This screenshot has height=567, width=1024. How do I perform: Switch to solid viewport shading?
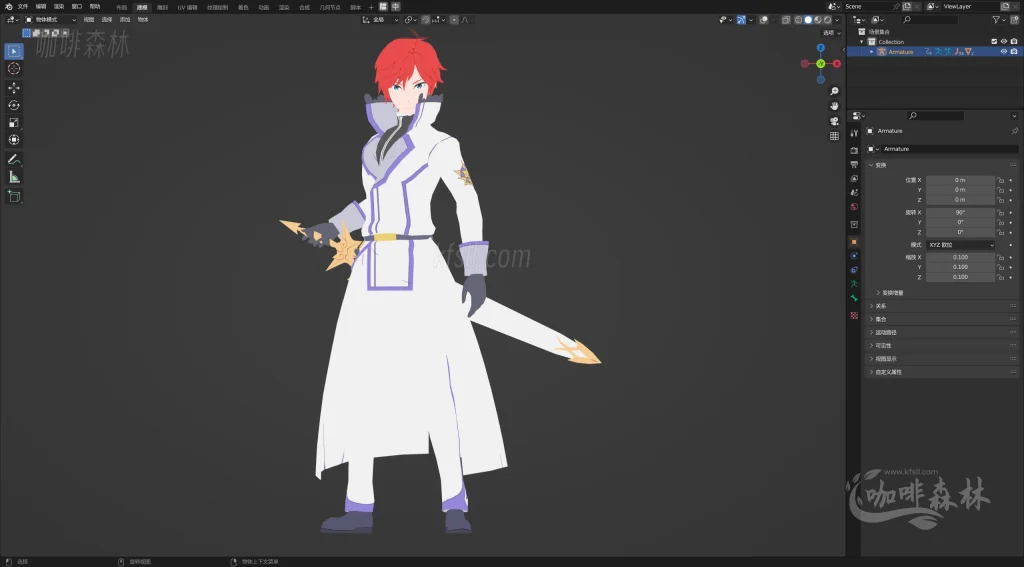click(808, 20)
